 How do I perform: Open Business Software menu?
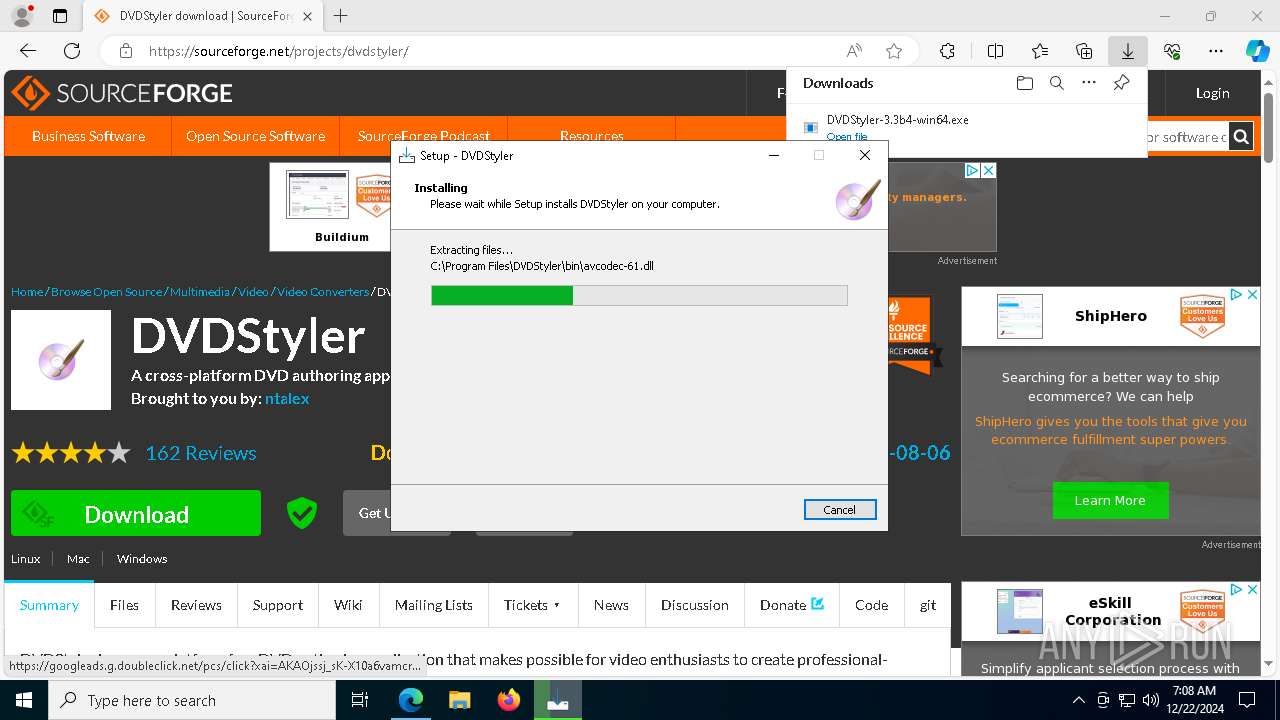pyautogui.click(x=88, y=136)
